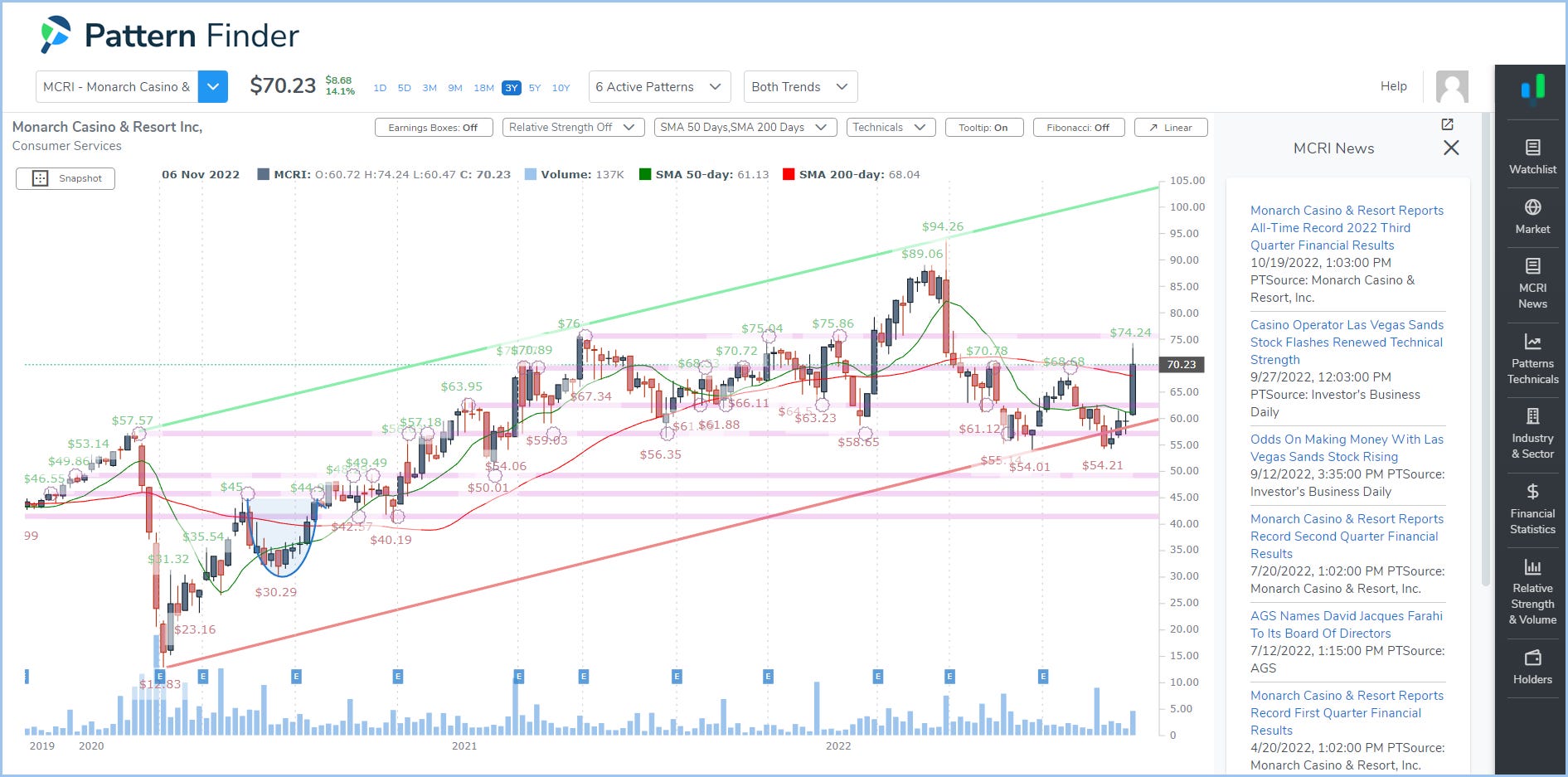
Task: Select the 5Y time range
Action: click(535, 88)
